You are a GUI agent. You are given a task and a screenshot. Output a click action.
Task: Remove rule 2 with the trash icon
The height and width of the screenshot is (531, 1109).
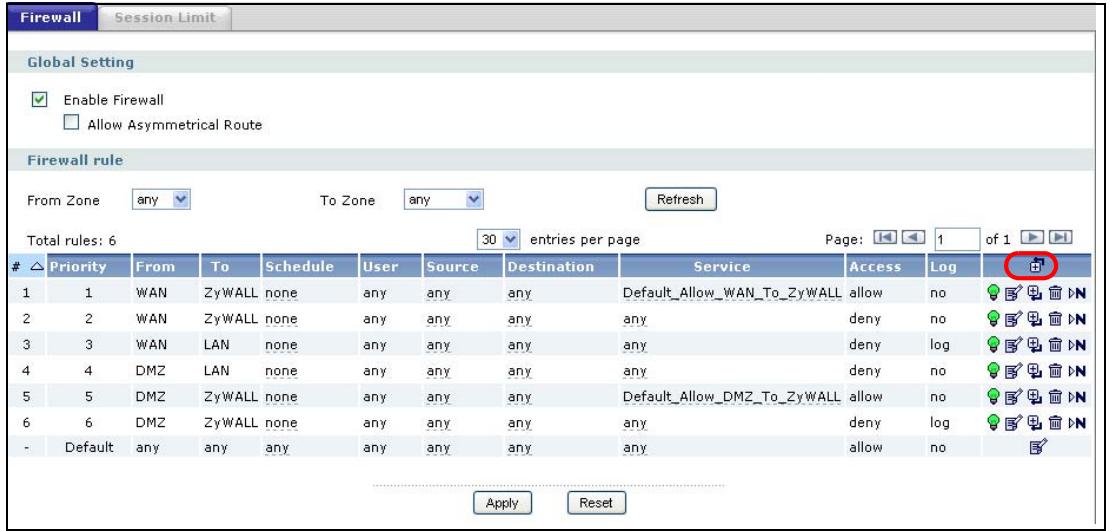[1055, 319]
